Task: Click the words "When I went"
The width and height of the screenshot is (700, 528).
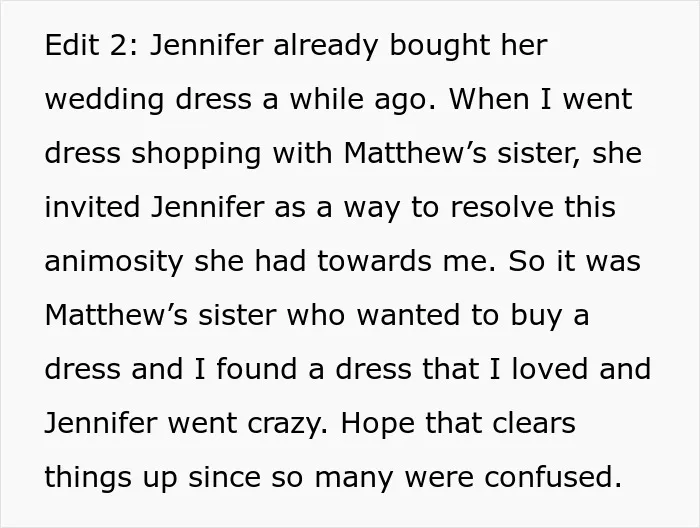Action: (x=541, y=99)
